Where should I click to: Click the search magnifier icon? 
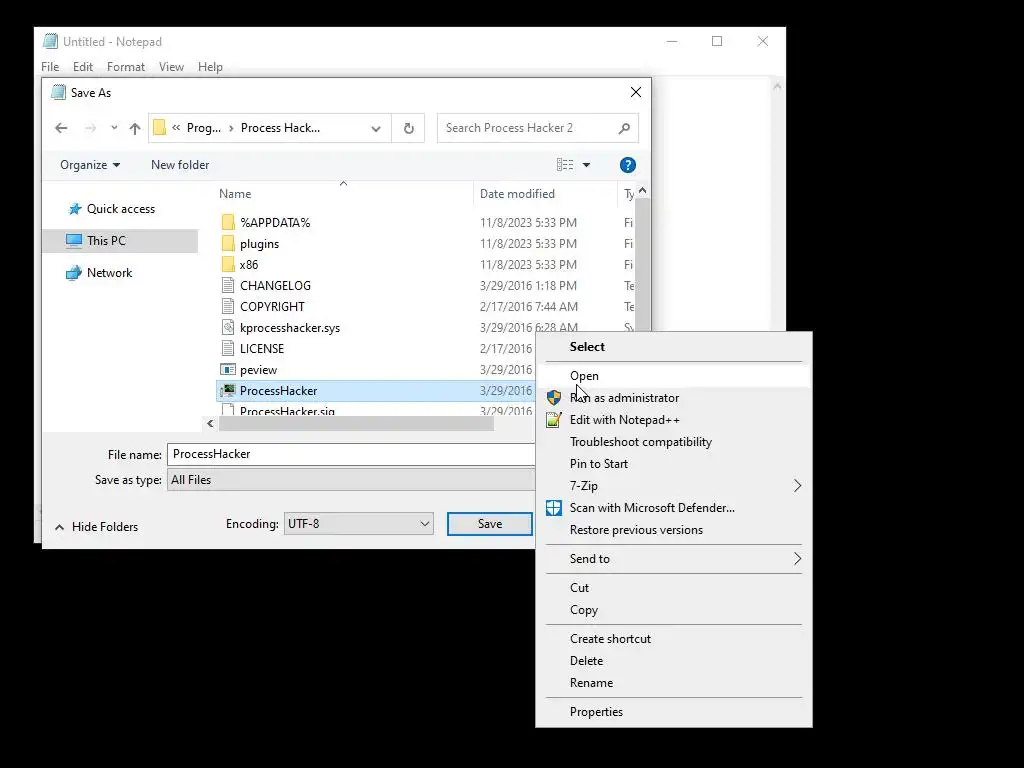(x=624, y=128)
